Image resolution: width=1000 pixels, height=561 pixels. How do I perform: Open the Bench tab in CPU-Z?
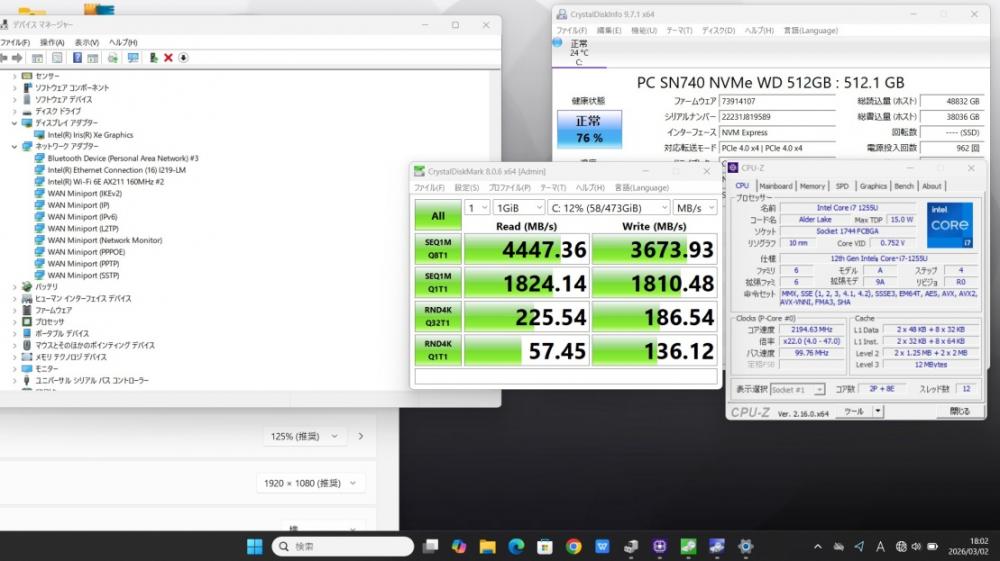tap(903, 186)
